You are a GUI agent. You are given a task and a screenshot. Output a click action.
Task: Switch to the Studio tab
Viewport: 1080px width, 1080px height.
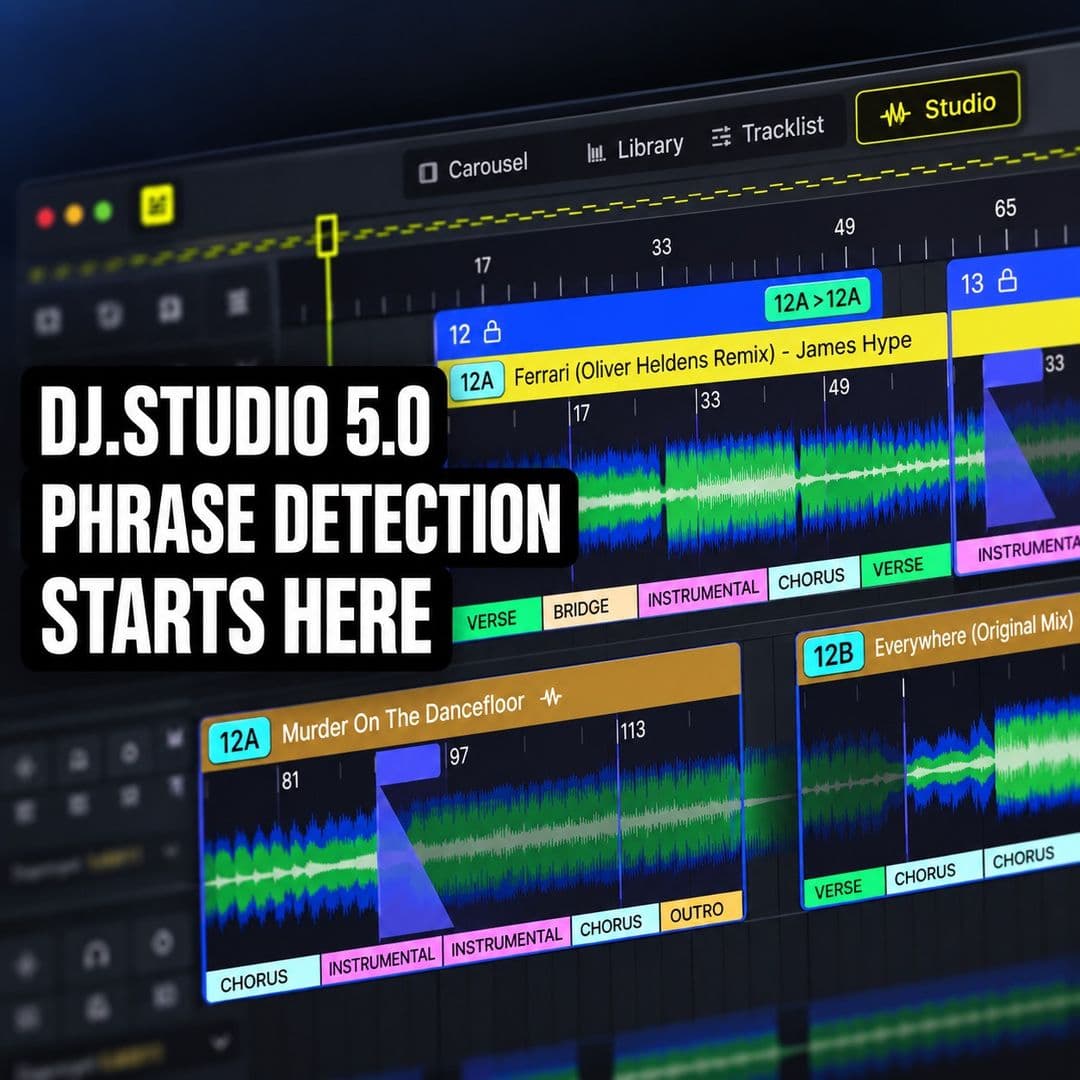937,107
